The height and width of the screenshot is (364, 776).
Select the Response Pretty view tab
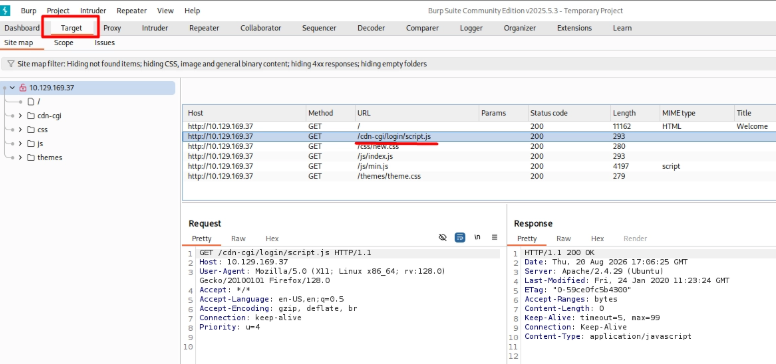pos(527,238)
